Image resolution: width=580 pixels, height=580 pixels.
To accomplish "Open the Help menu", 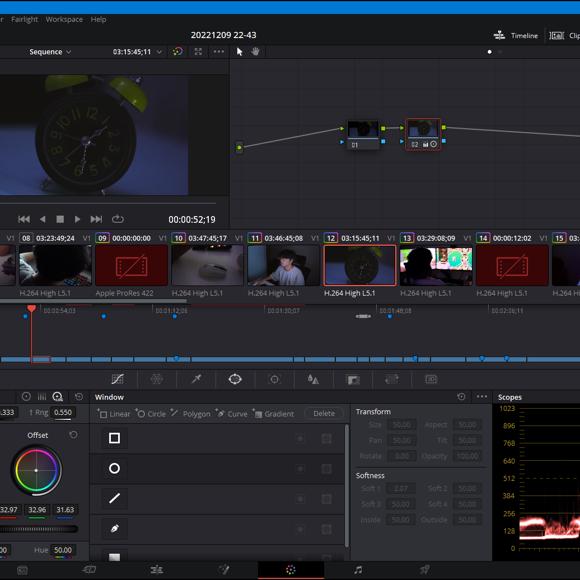I will [98, 19].
